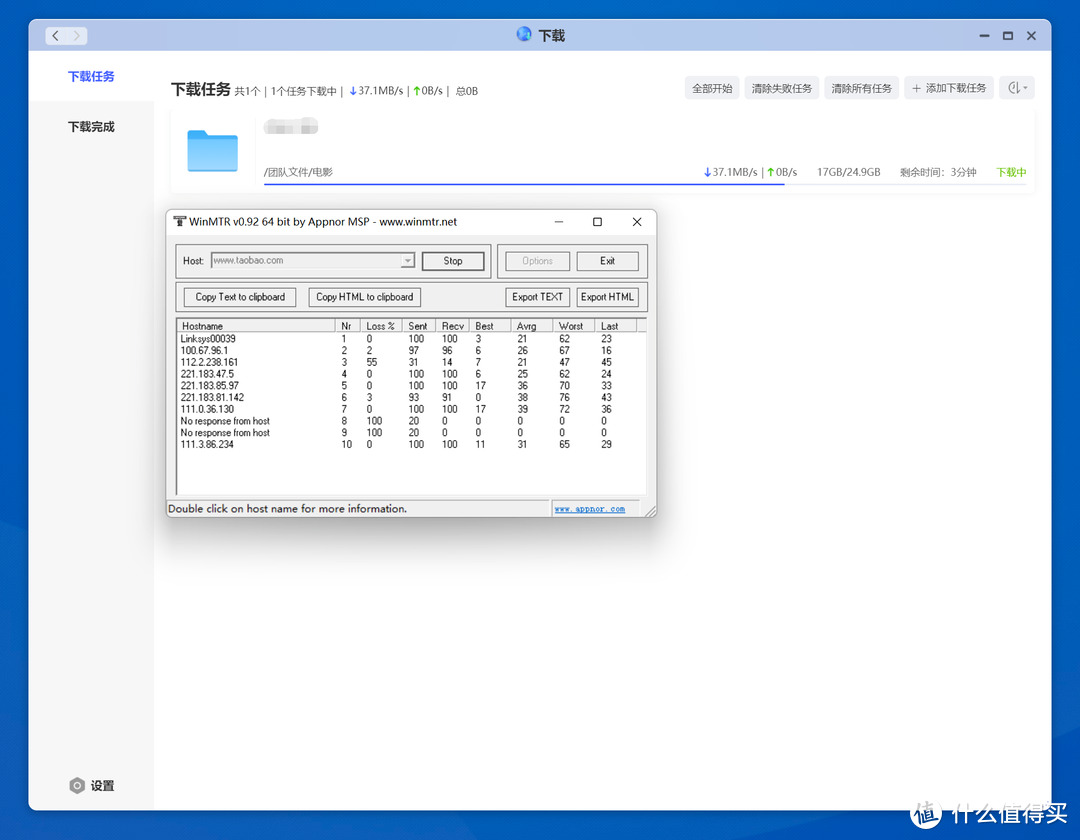Open the www.appnor.com link

(590, 509)
